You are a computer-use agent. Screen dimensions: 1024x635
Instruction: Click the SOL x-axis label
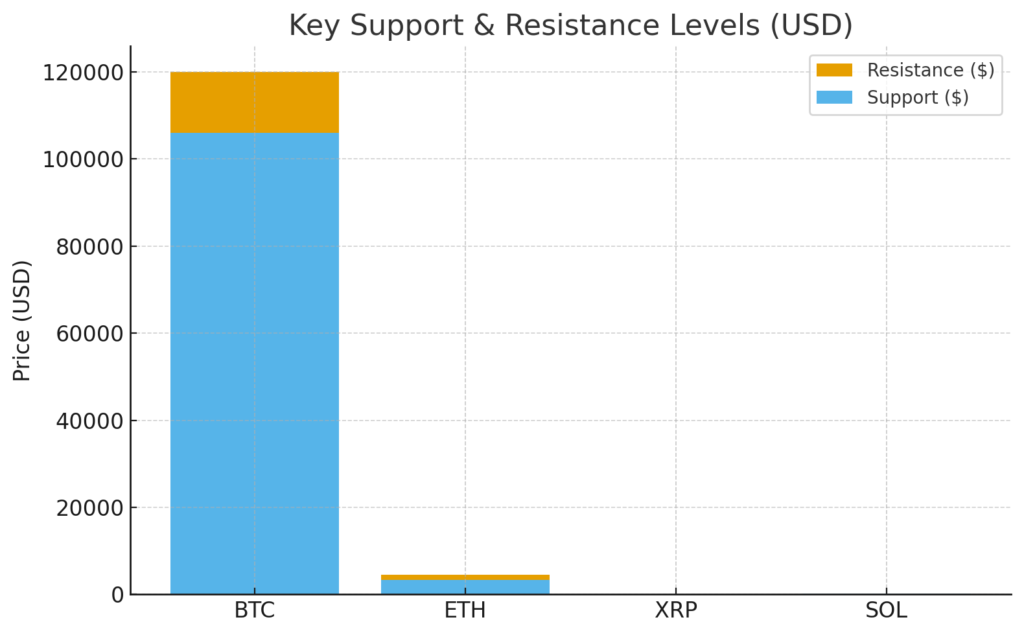[886, 610]
